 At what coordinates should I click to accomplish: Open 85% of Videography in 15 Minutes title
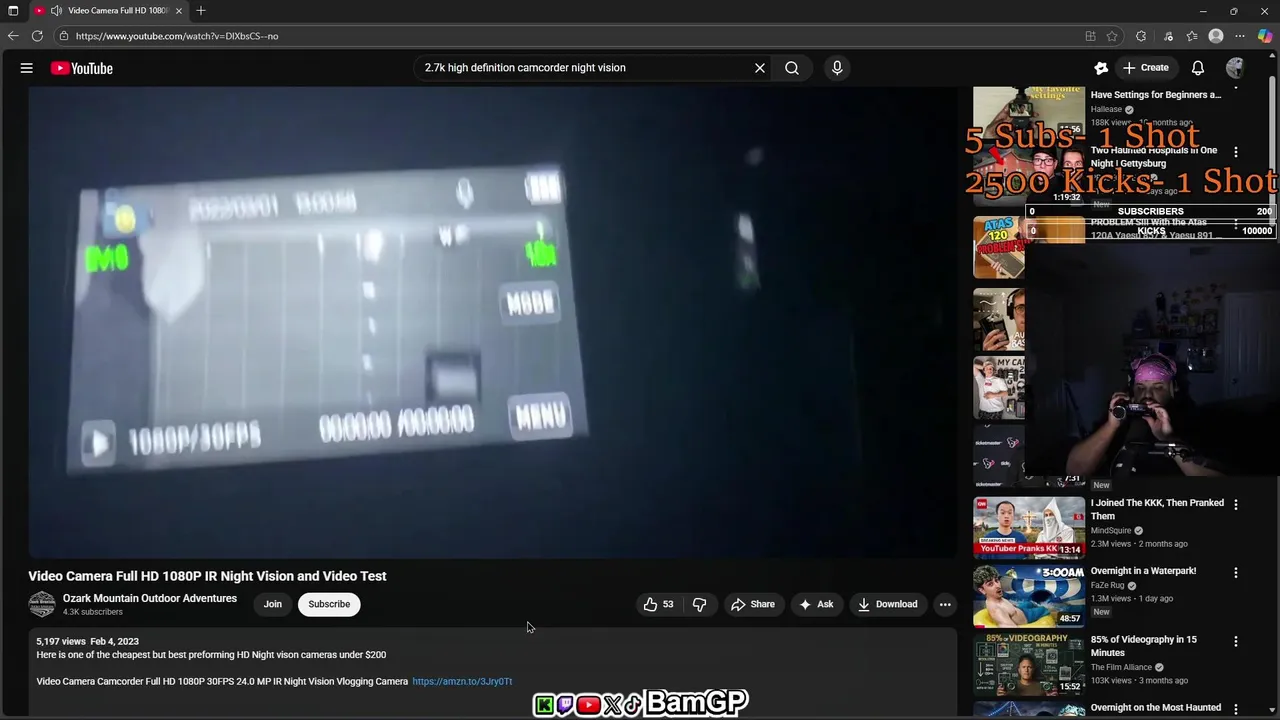tap(1144, 646)
